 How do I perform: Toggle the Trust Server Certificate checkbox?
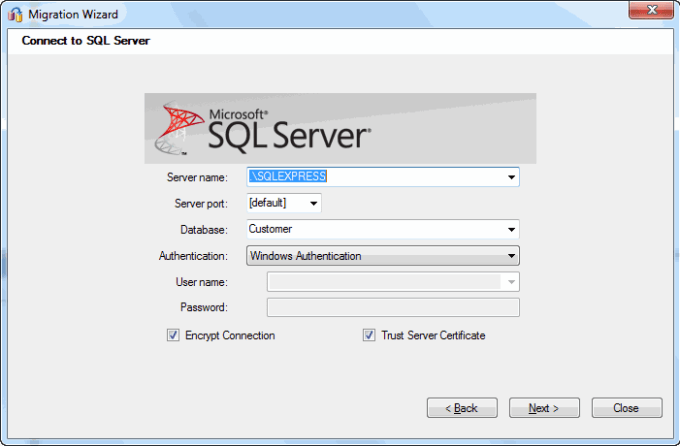click(x=369, y=335)
